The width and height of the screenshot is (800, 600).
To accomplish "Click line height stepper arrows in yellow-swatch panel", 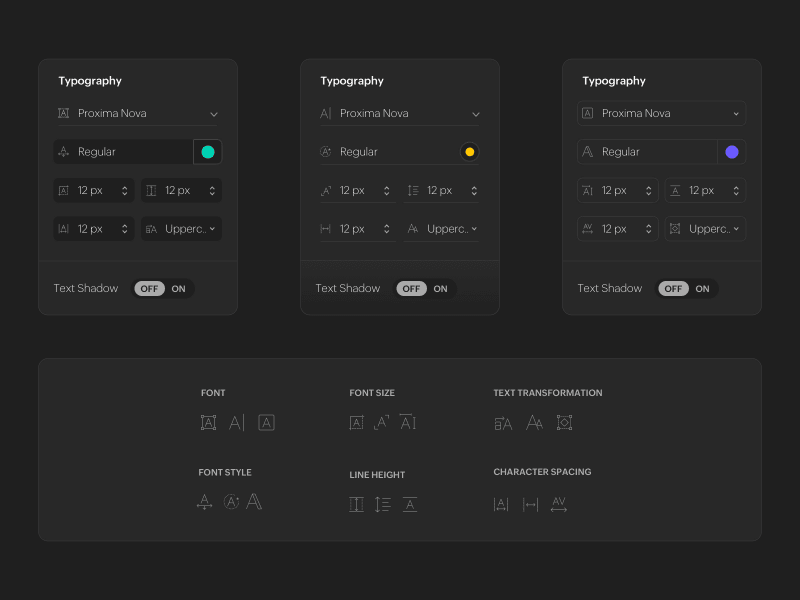I will pyautogui.click(x=474, y=191).
